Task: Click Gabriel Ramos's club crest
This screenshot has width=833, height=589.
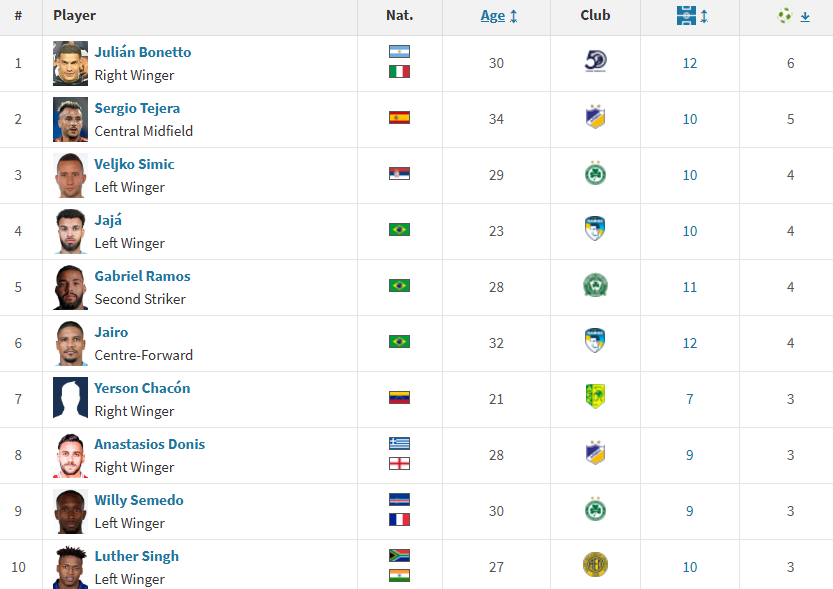Action: coord(596,285)
